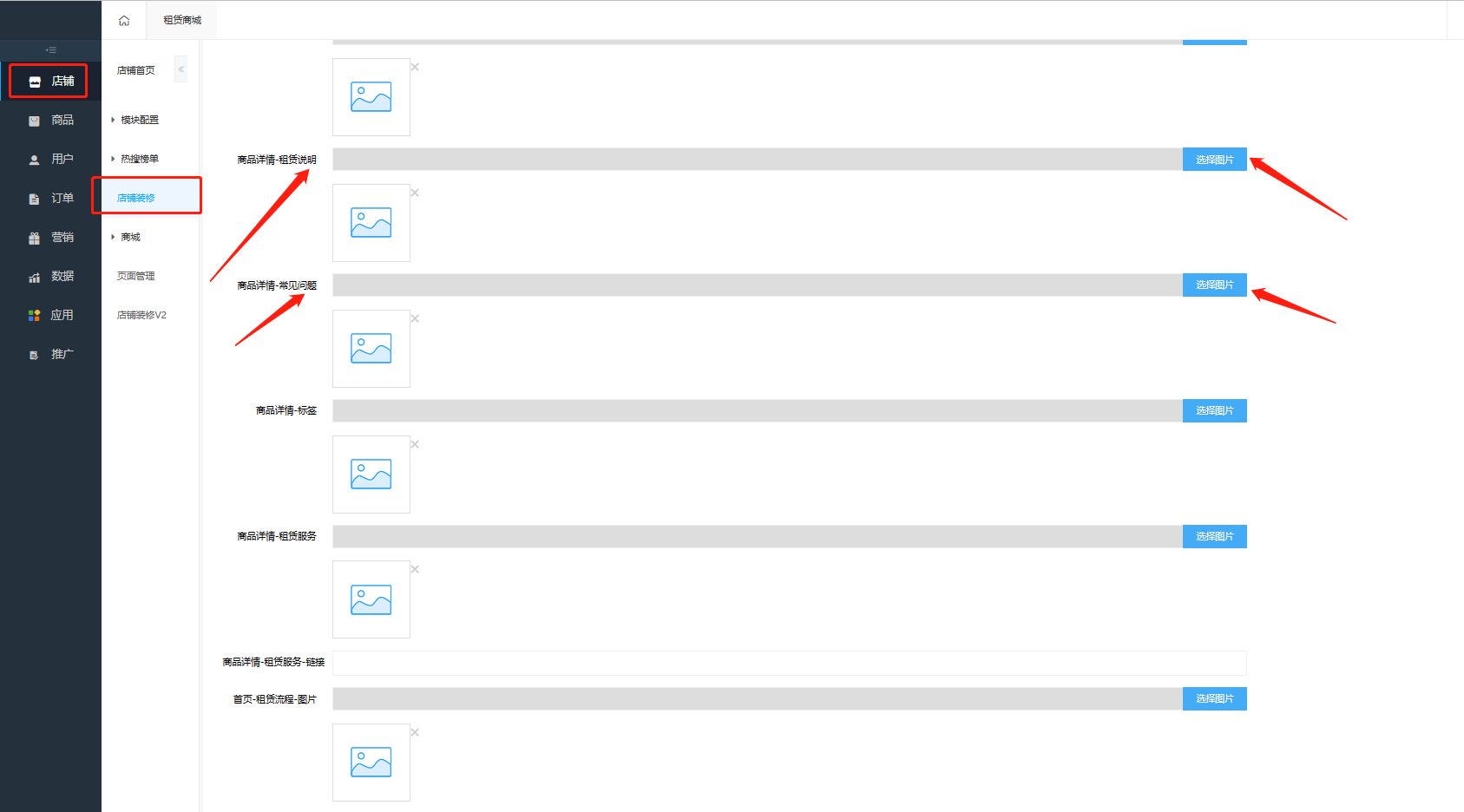This screenshot has height=812, width=1464.
Task: Click 选择图片 for 商品详情-标签
Action: pyautogui.click(x=1214, y=411)
